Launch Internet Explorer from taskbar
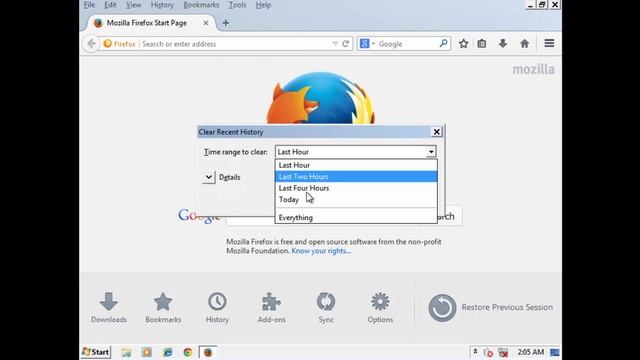 pyautogui.click(x=167, y=352)
